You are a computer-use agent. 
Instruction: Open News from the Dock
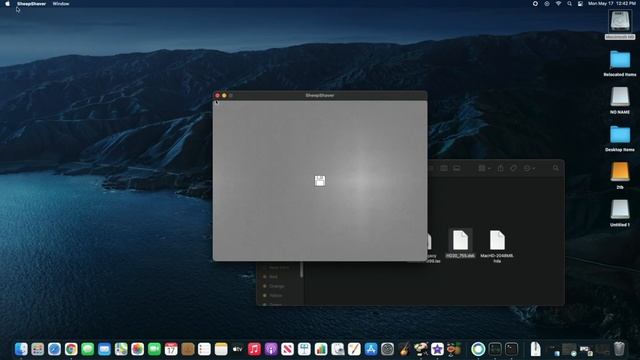287,349
